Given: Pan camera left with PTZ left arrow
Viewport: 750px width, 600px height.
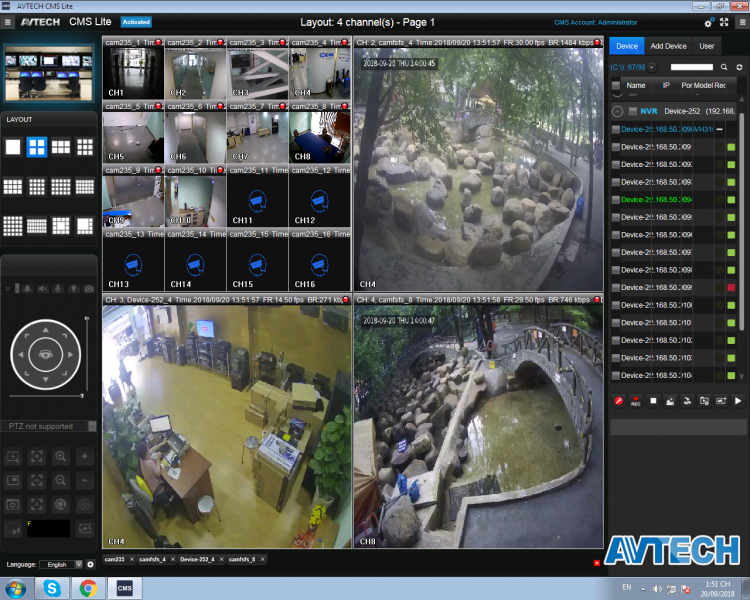Looking at the screenshot, I should (x=21, y=355).
